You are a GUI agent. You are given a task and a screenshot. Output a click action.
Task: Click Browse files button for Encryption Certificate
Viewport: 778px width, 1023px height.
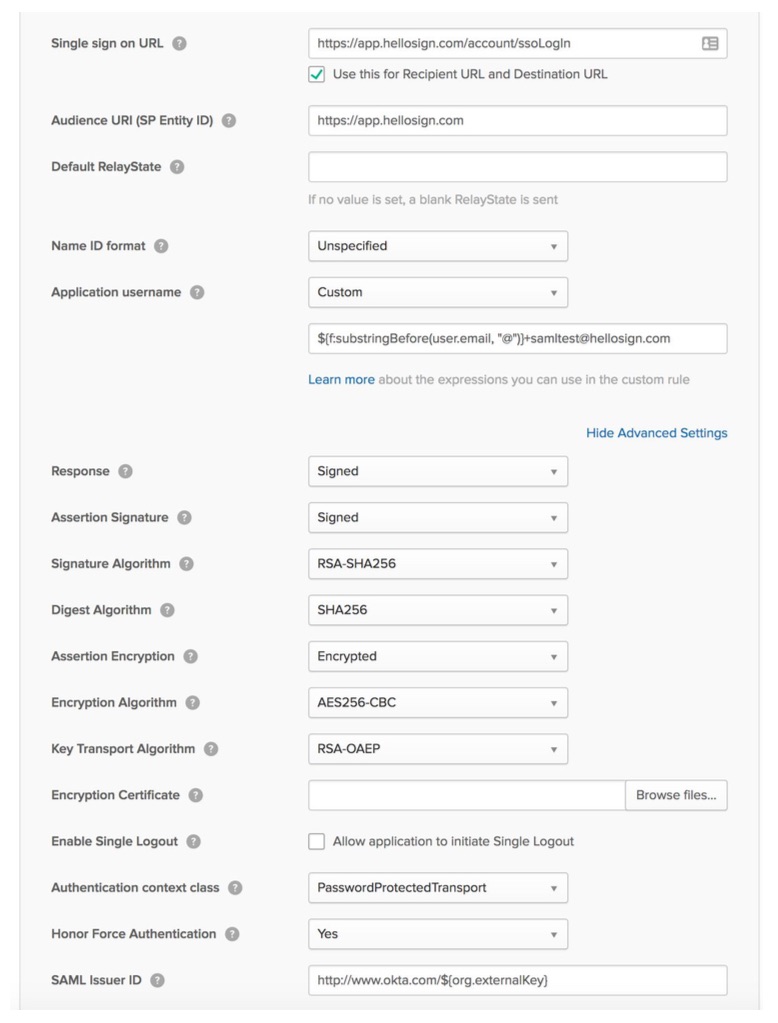pos(676,796)
